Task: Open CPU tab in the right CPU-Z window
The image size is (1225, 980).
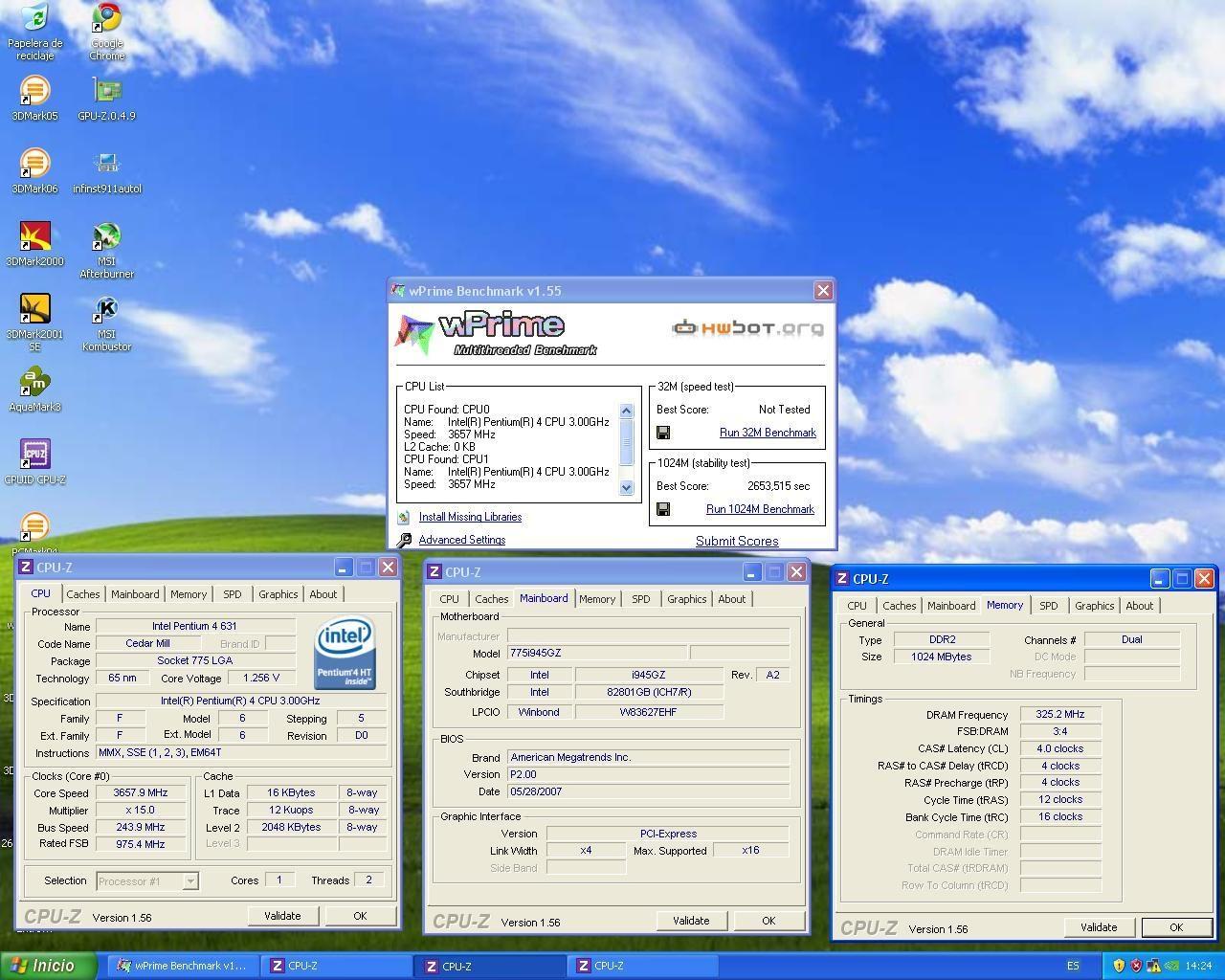Action: (x=857, y=606)
